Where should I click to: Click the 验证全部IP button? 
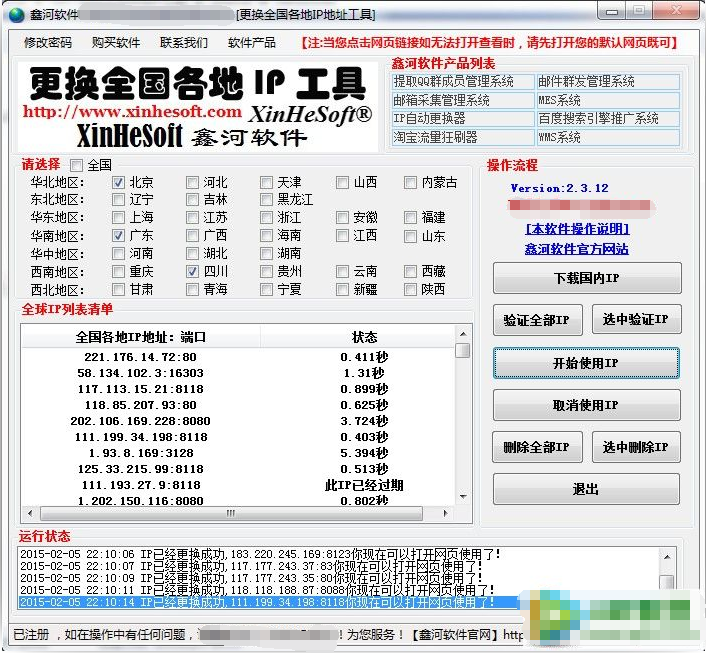pyautogui.click(x=537, y=320)
